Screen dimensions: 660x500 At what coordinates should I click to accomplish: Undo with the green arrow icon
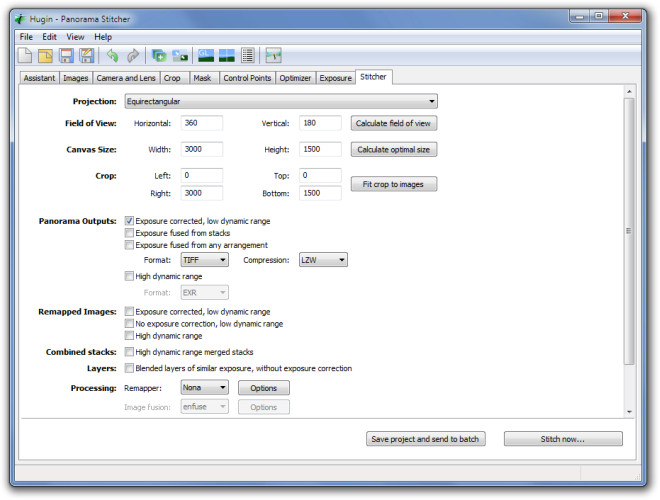click(x=112, y=56)
